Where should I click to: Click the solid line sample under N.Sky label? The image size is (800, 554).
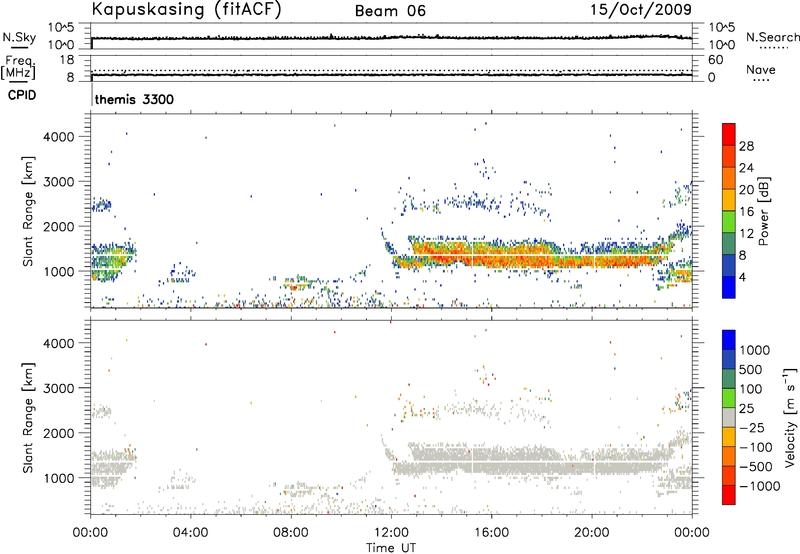[19, 47]
